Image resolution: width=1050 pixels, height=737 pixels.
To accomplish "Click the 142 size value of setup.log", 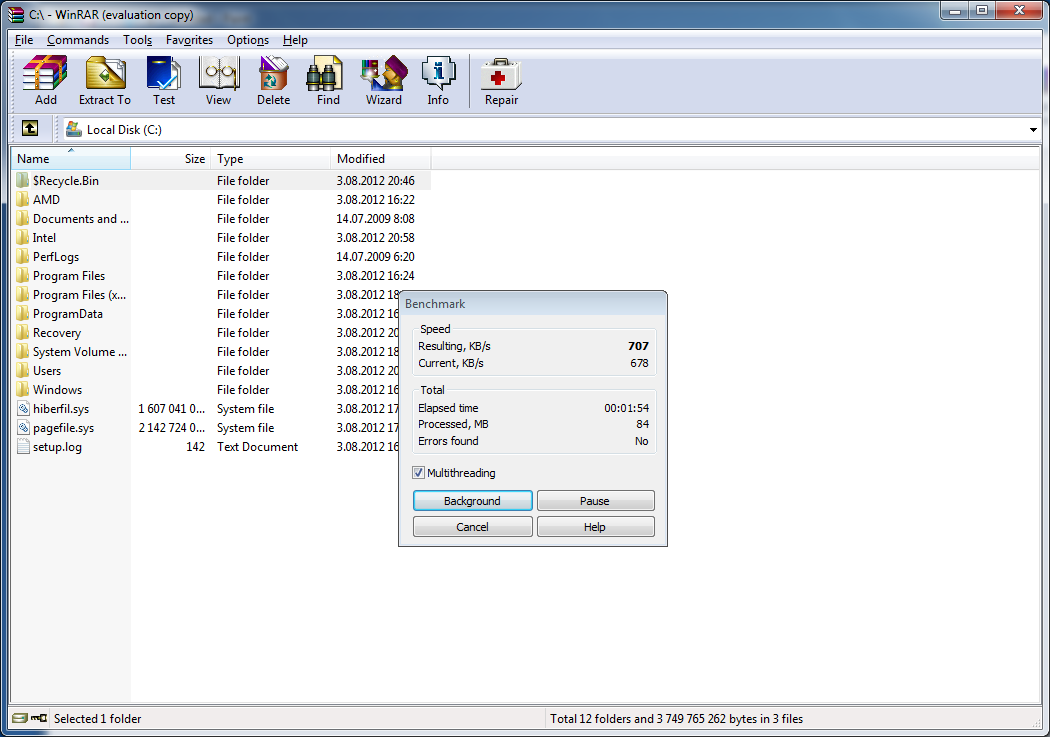I will pos(196,446).
